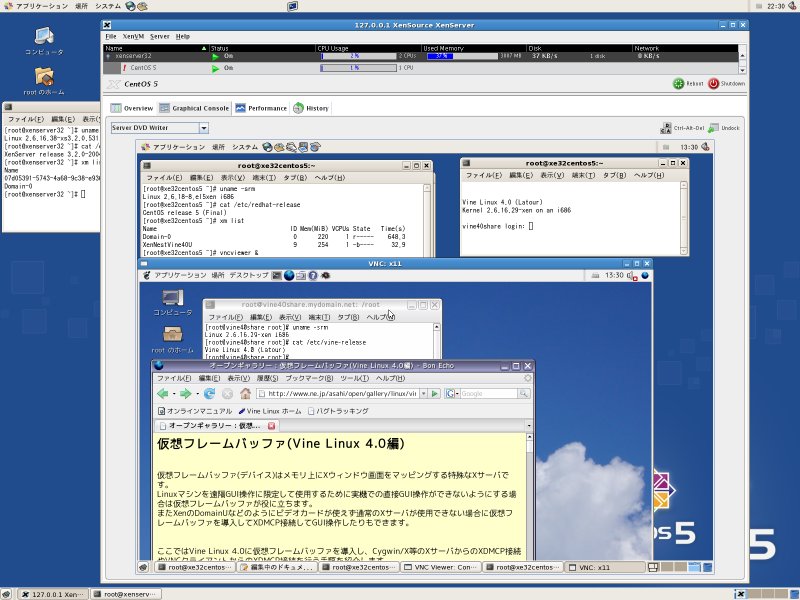The image size is (800, 600).
Task: Expand the browser tab list dropdown
Action: pos(529,426)
